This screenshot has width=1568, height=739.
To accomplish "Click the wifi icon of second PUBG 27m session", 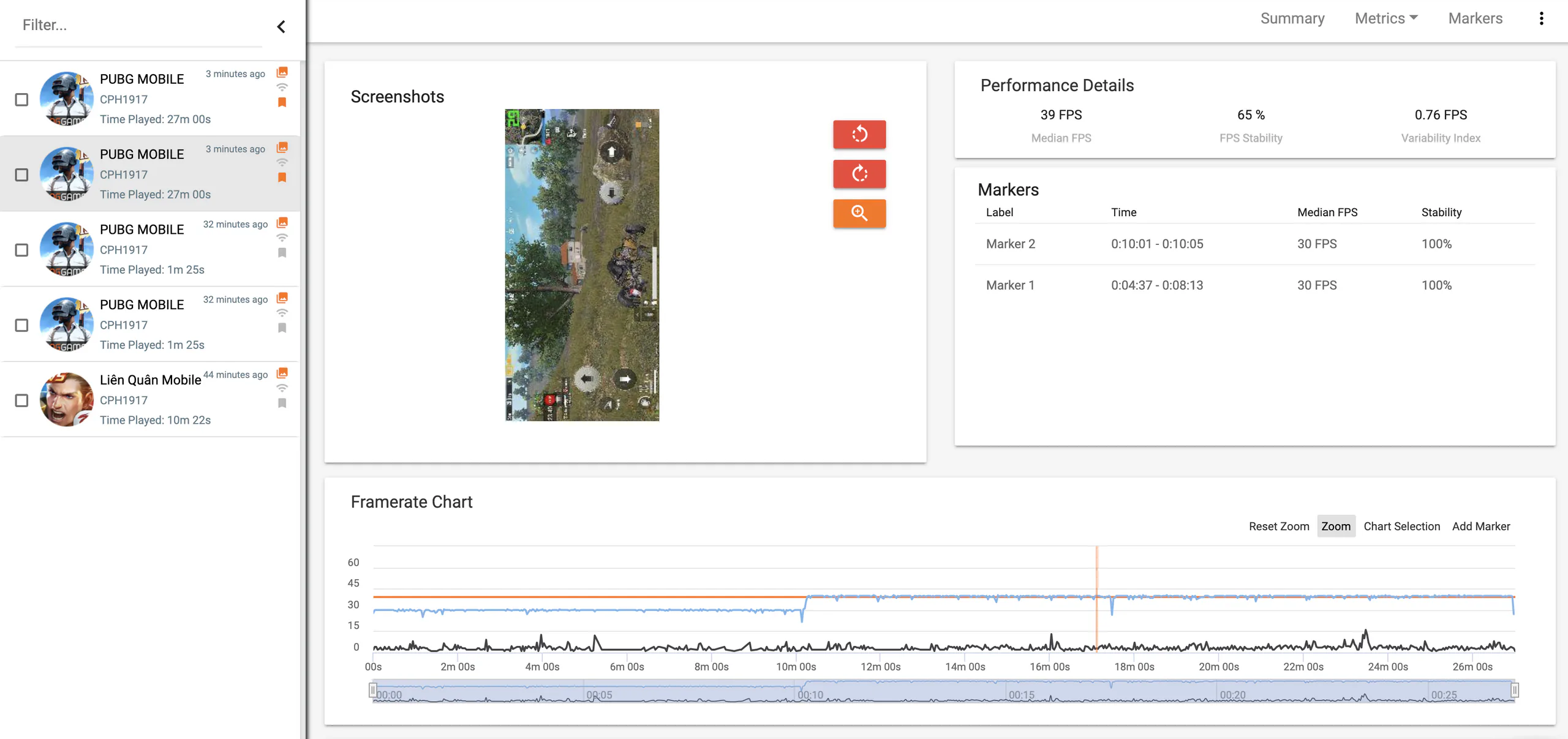I will (282, 162).
